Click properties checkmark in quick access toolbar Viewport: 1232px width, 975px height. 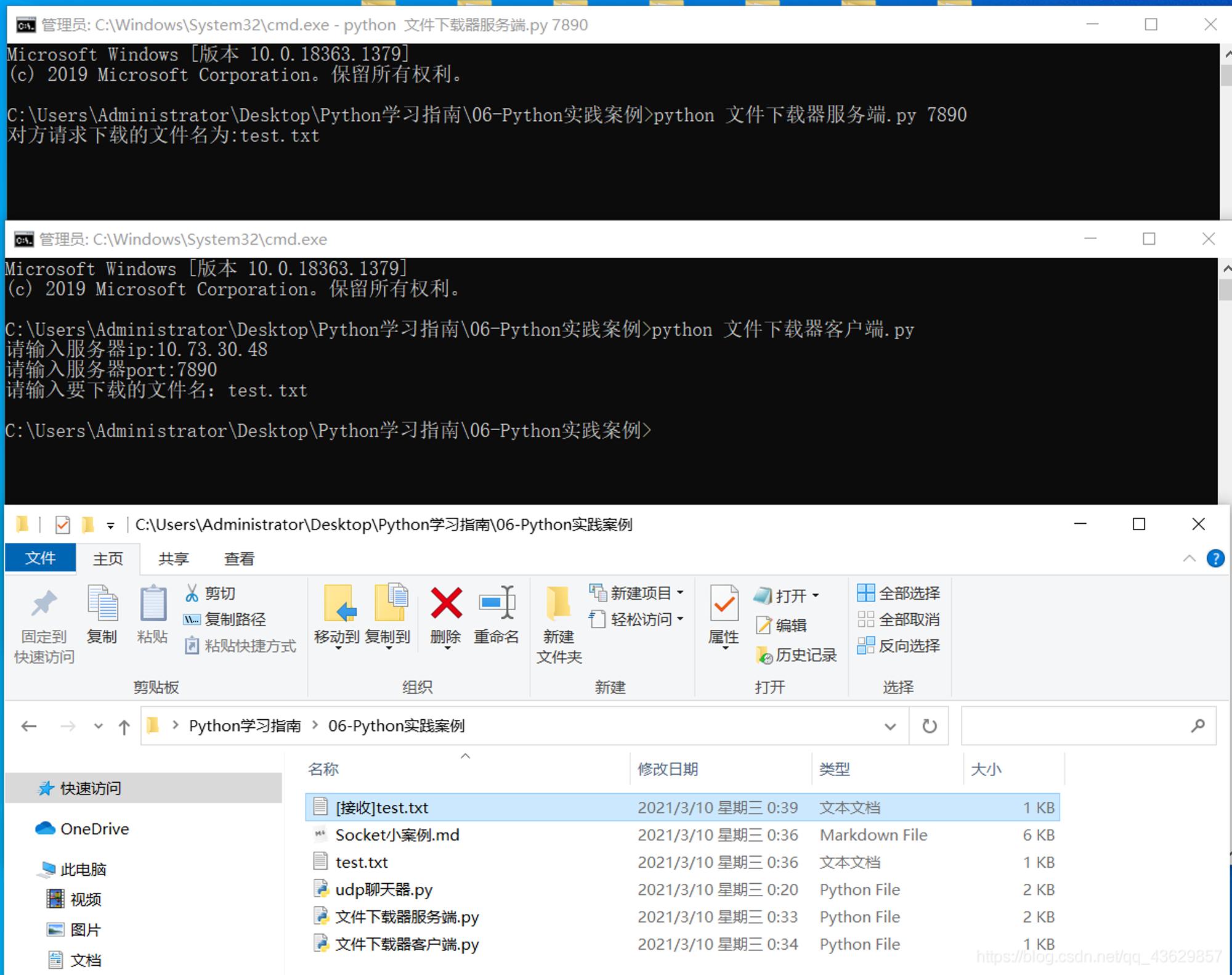pyautogui.click(x=62, y=524)
